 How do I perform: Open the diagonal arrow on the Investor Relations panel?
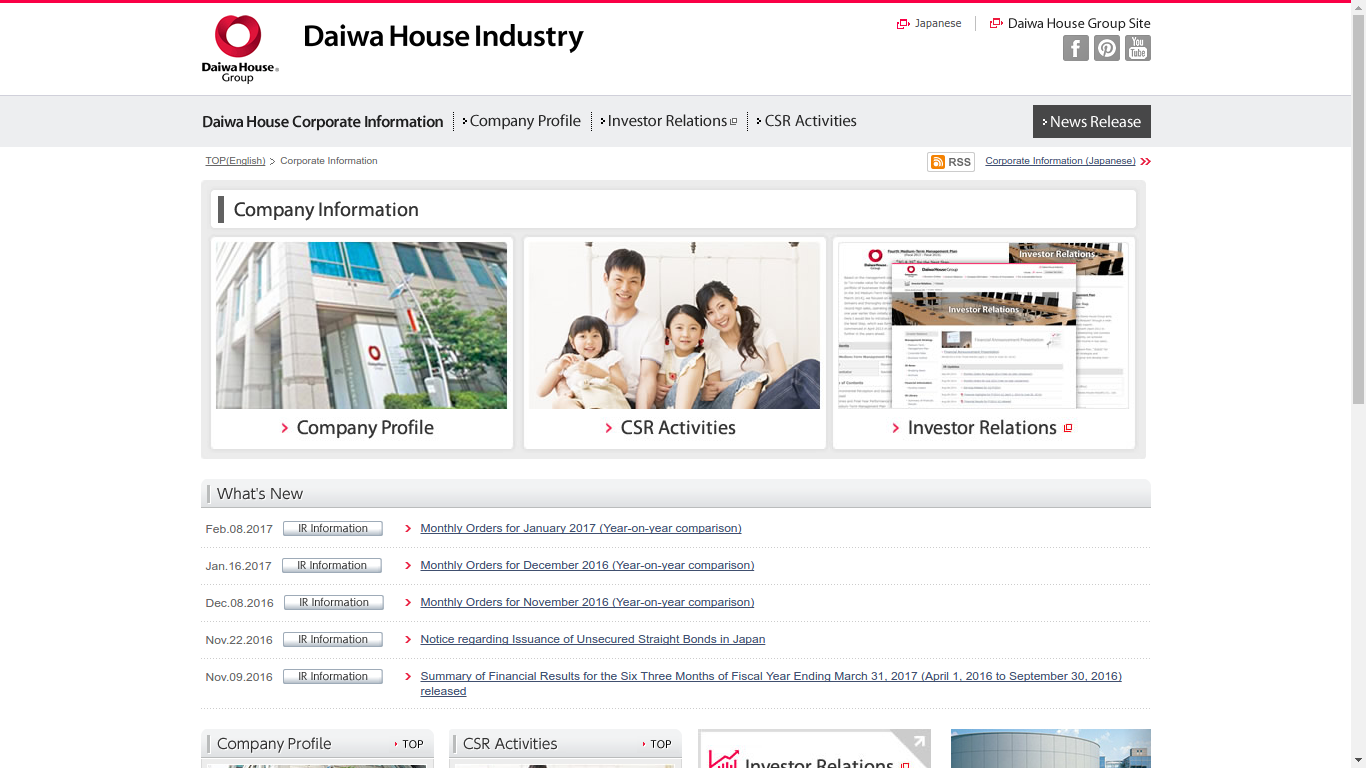(917, 740)
